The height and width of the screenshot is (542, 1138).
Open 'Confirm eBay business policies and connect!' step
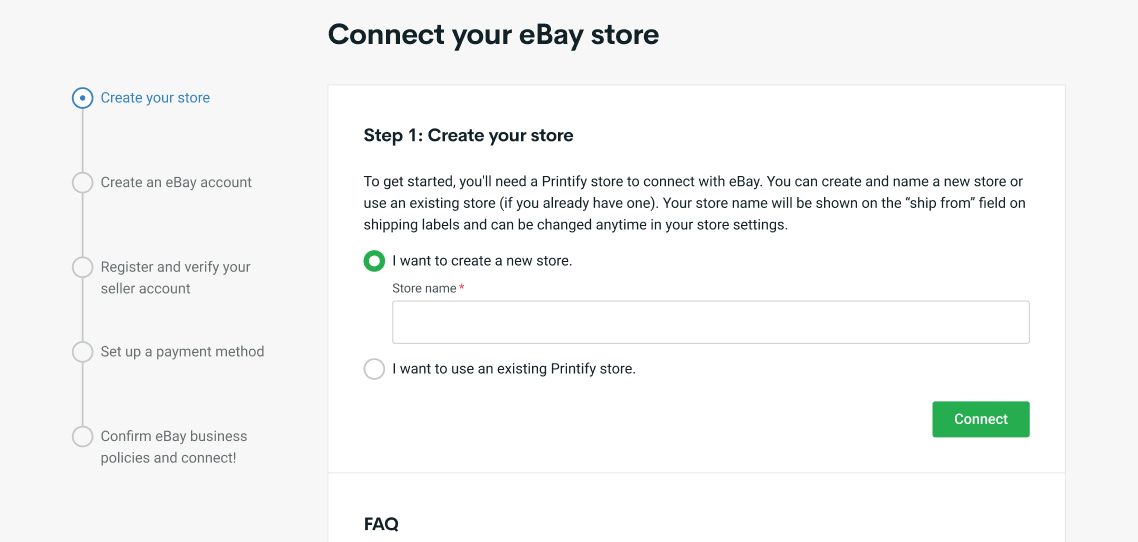(x=174, y=448)
